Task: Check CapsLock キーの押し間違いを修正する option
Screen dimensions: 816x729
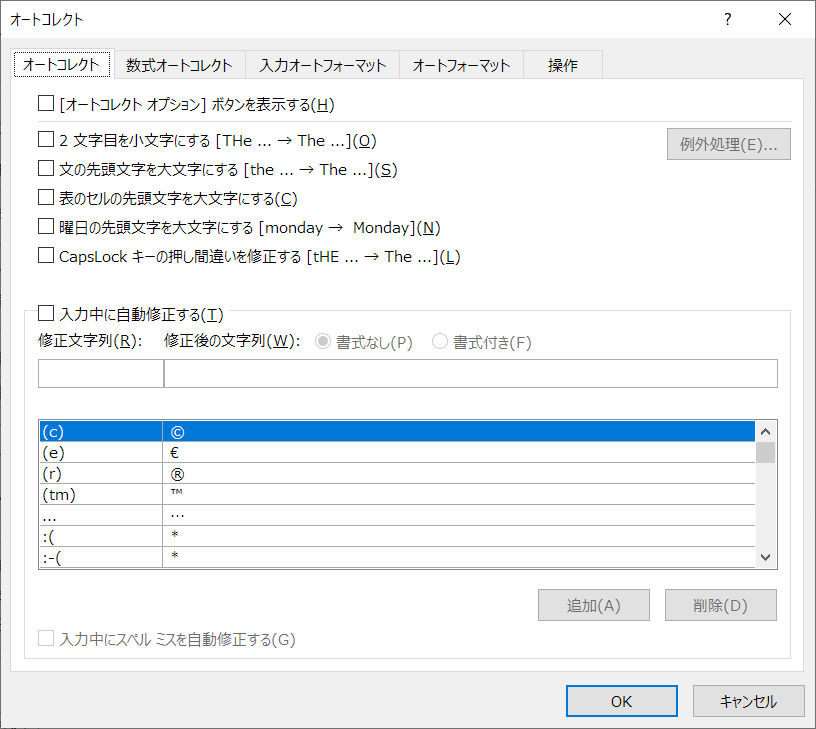Action: [x=45, y=256]
